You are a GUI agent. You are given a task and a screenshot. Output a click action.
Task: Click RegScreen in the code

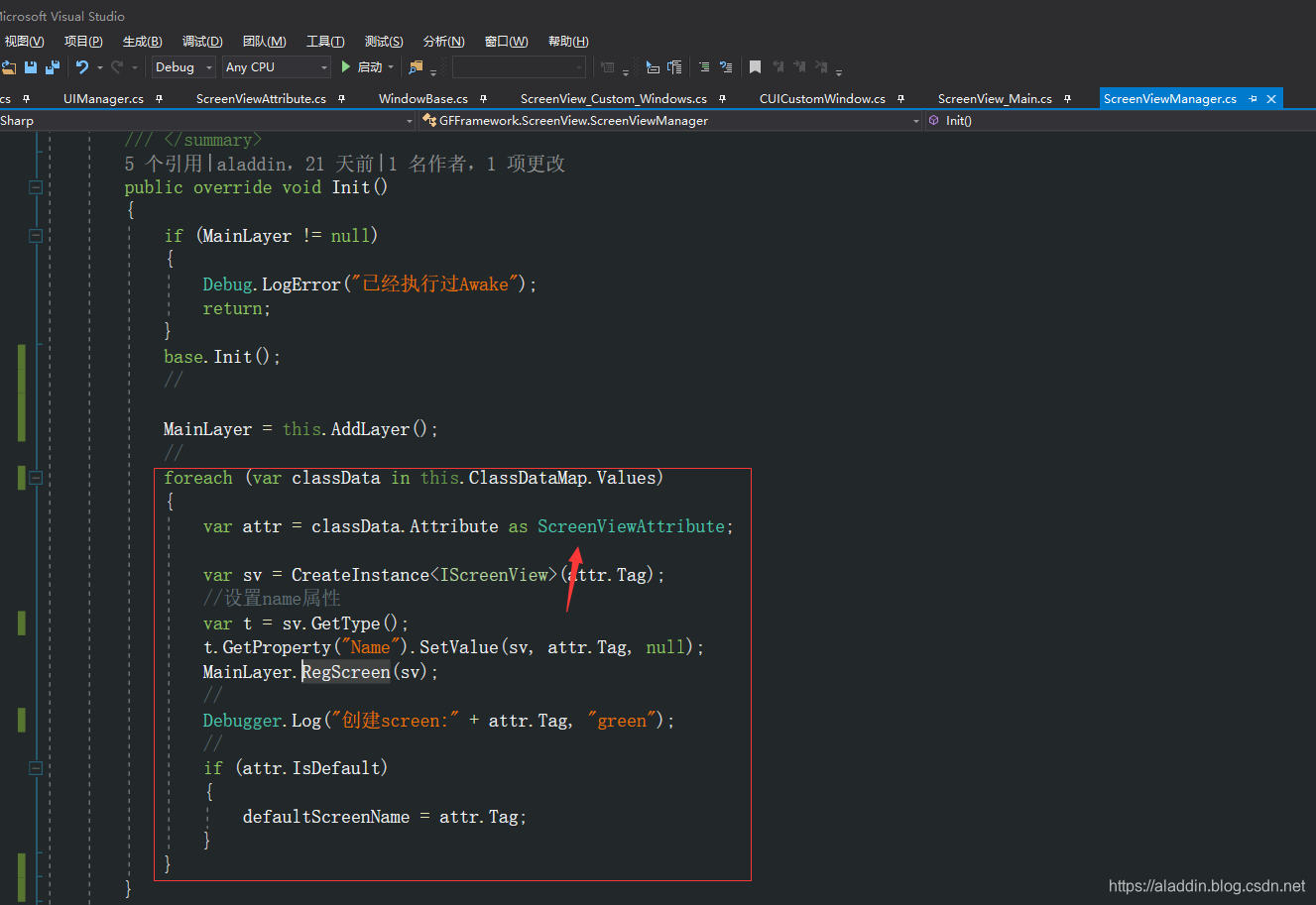pos(346,672)
